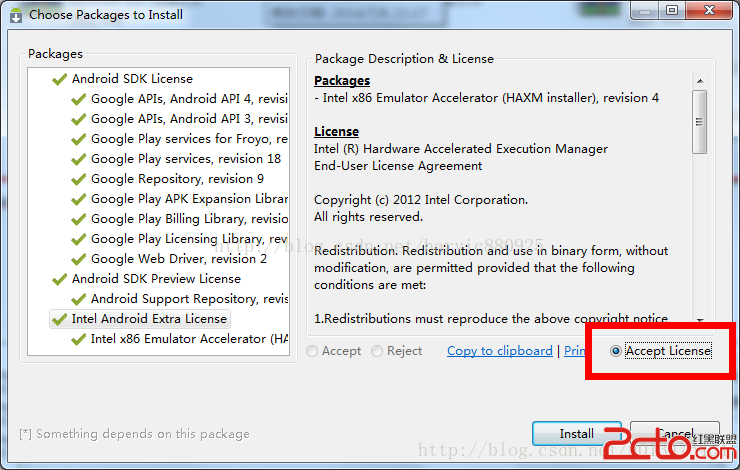
Task: Click checkmark icon beside Google Repository, revision 9
Action: [78, 179]
